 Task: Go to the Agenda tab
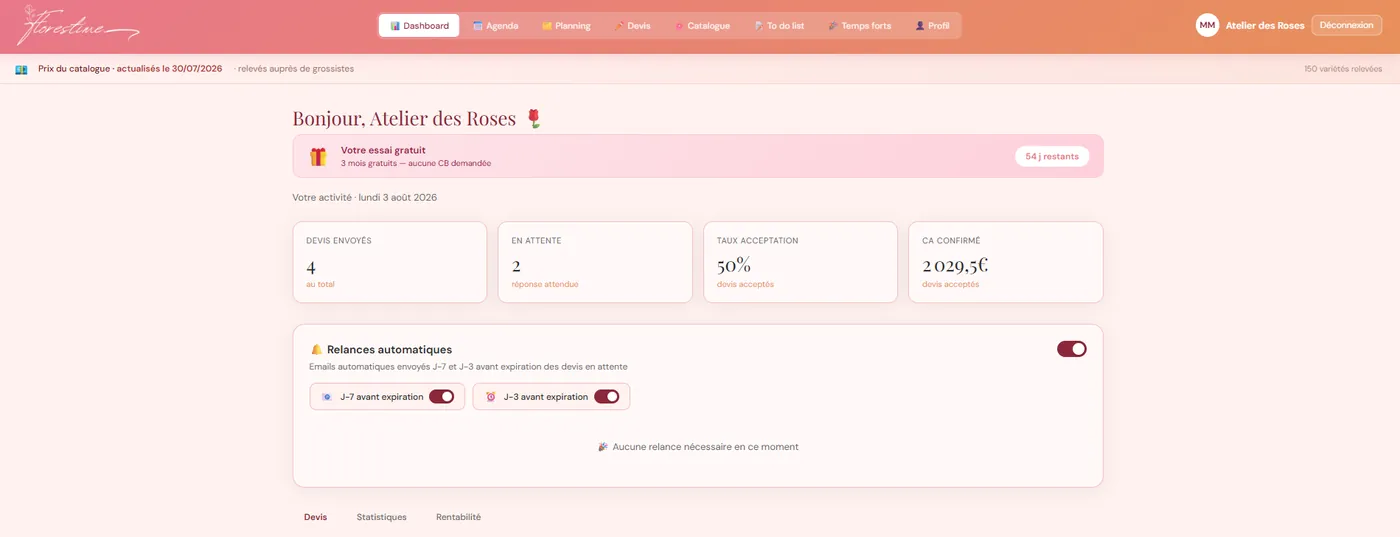[495, 26]
